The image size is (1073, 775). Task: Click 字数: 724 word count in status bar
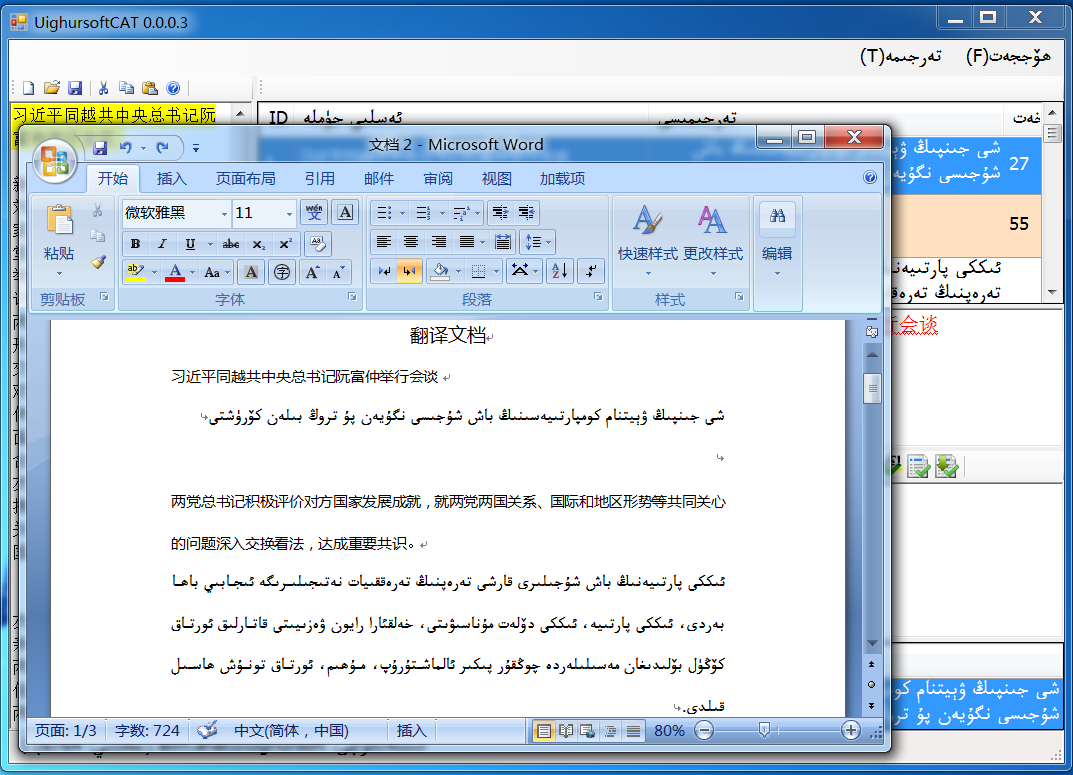[147, 731]
